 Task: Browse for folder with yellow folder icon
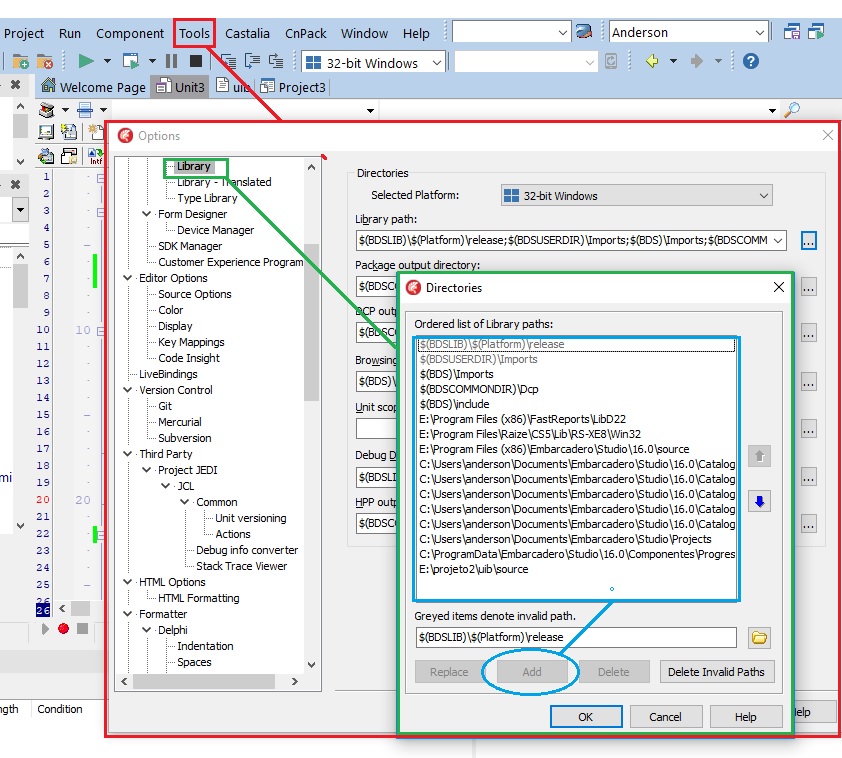click(x=759, y=638)
